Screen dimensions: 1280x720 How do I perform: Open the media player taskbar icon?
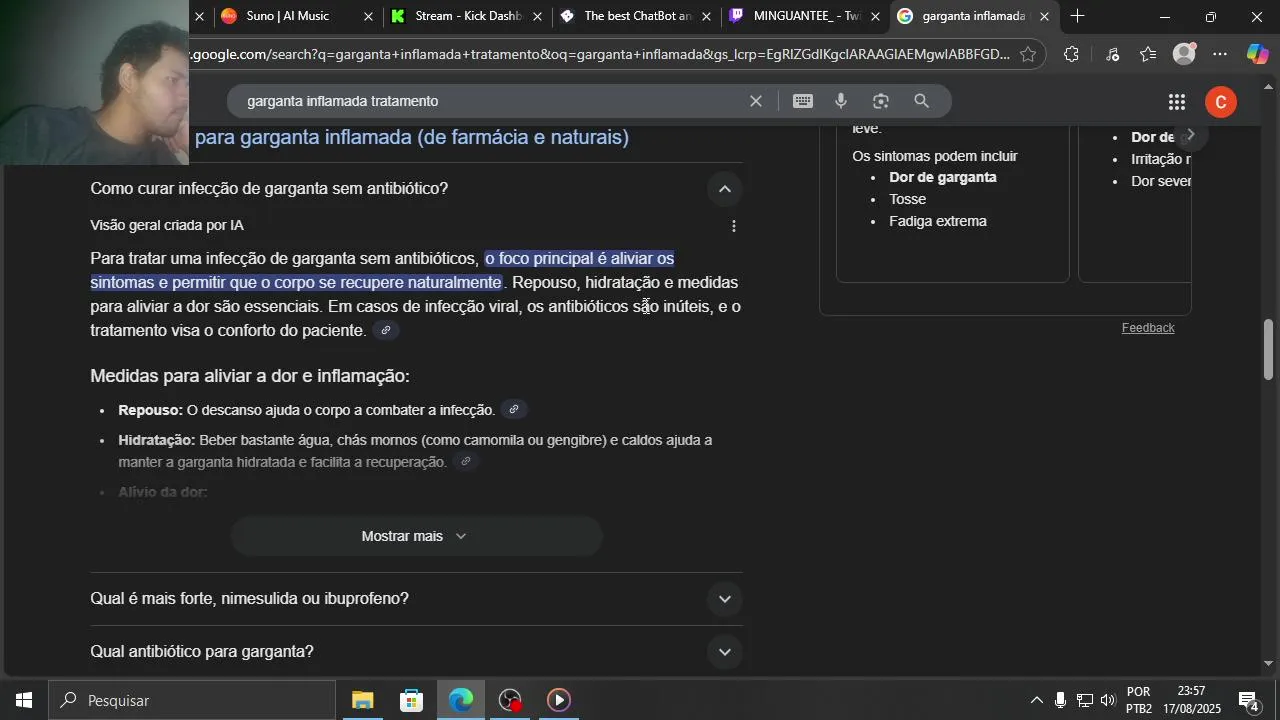[559, 700]
